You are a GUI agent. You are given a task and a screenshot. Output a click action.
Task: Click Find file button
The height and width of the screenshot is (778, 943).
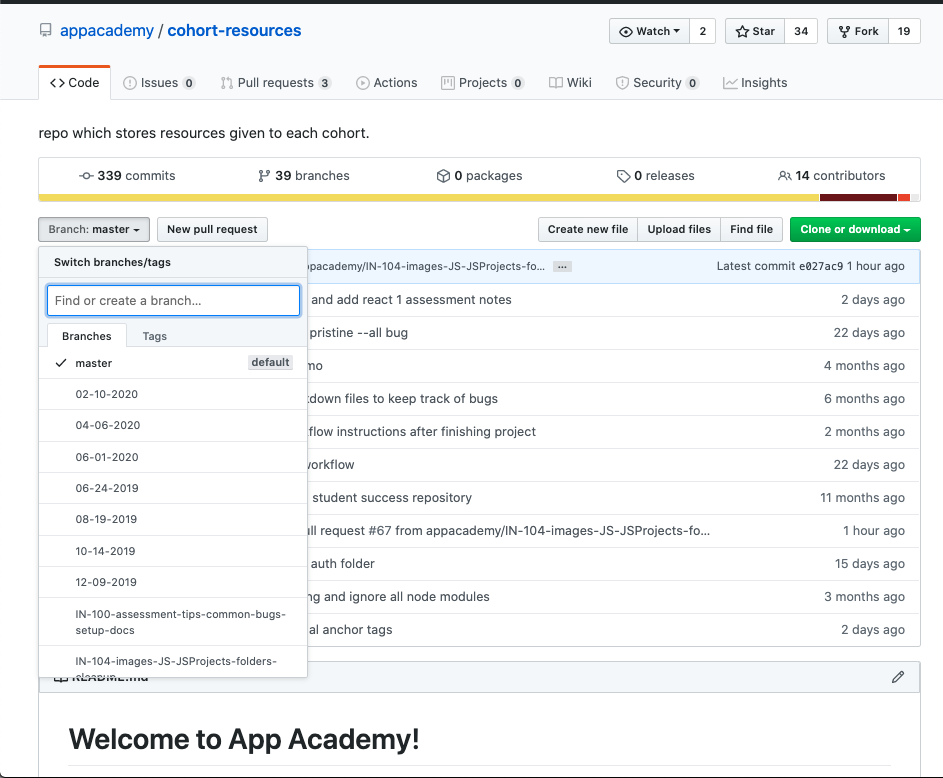click(751, 229)
